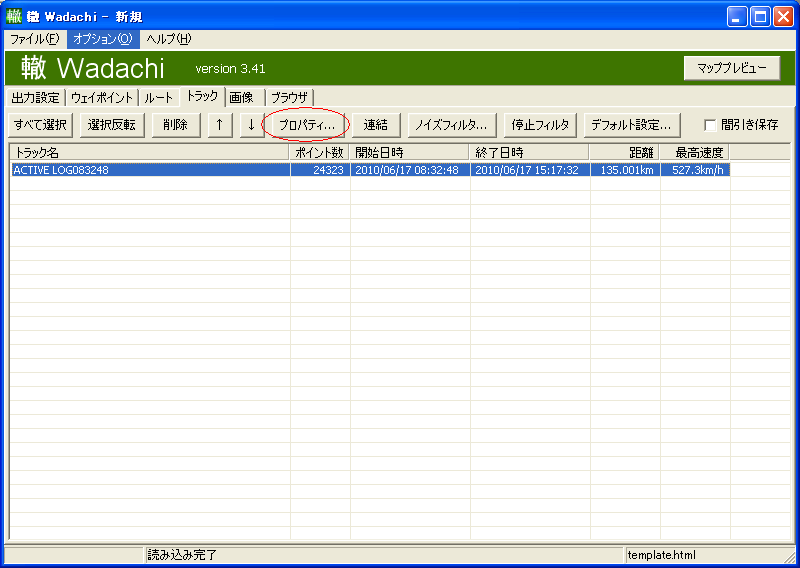Click the マッププレビュー button
The height and width of the screenshot is (568, 800).
point(732,68)
